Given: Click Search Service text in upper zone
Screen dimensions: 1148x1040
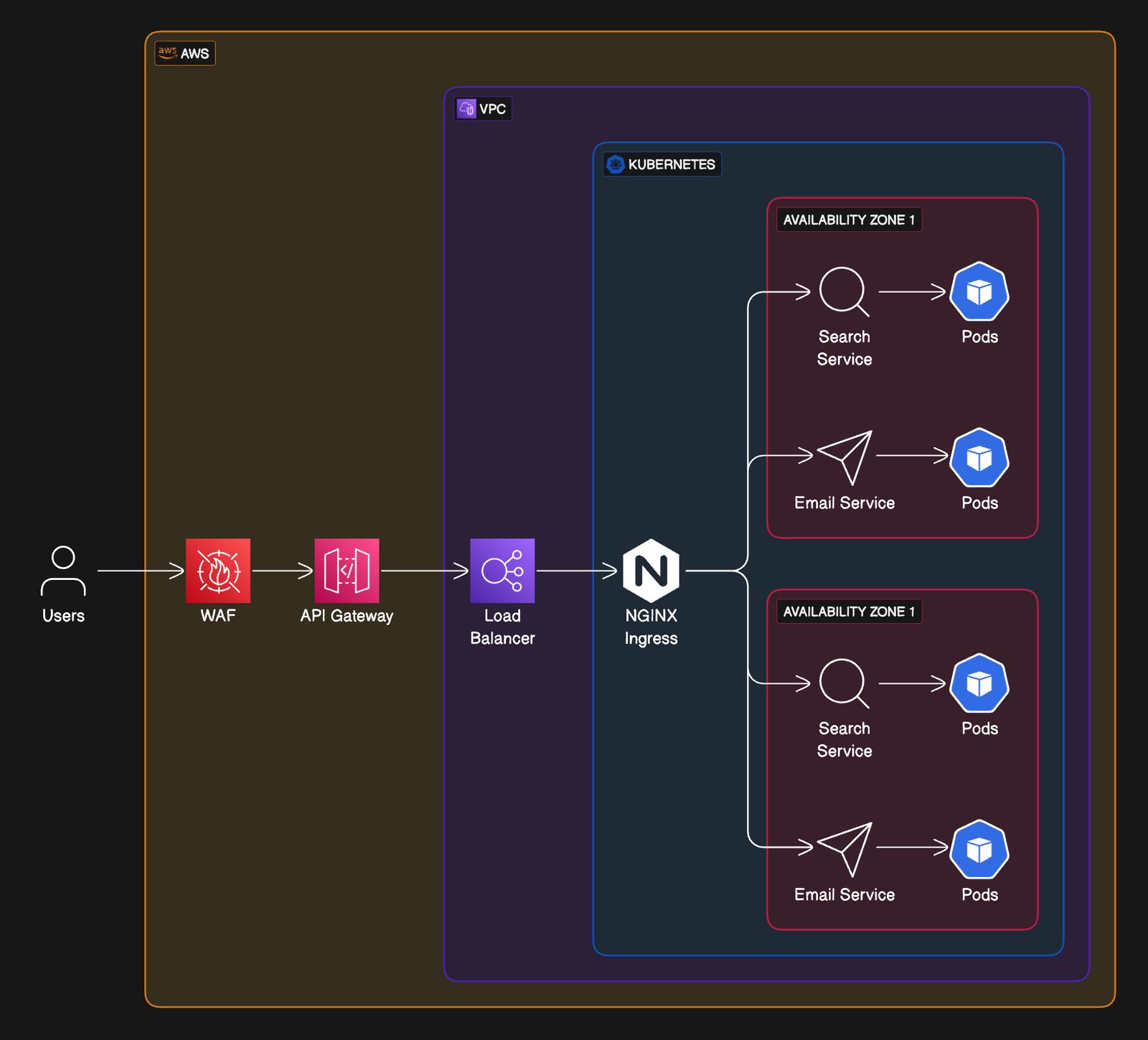Looking at the screenshot, I should point(844,347).
